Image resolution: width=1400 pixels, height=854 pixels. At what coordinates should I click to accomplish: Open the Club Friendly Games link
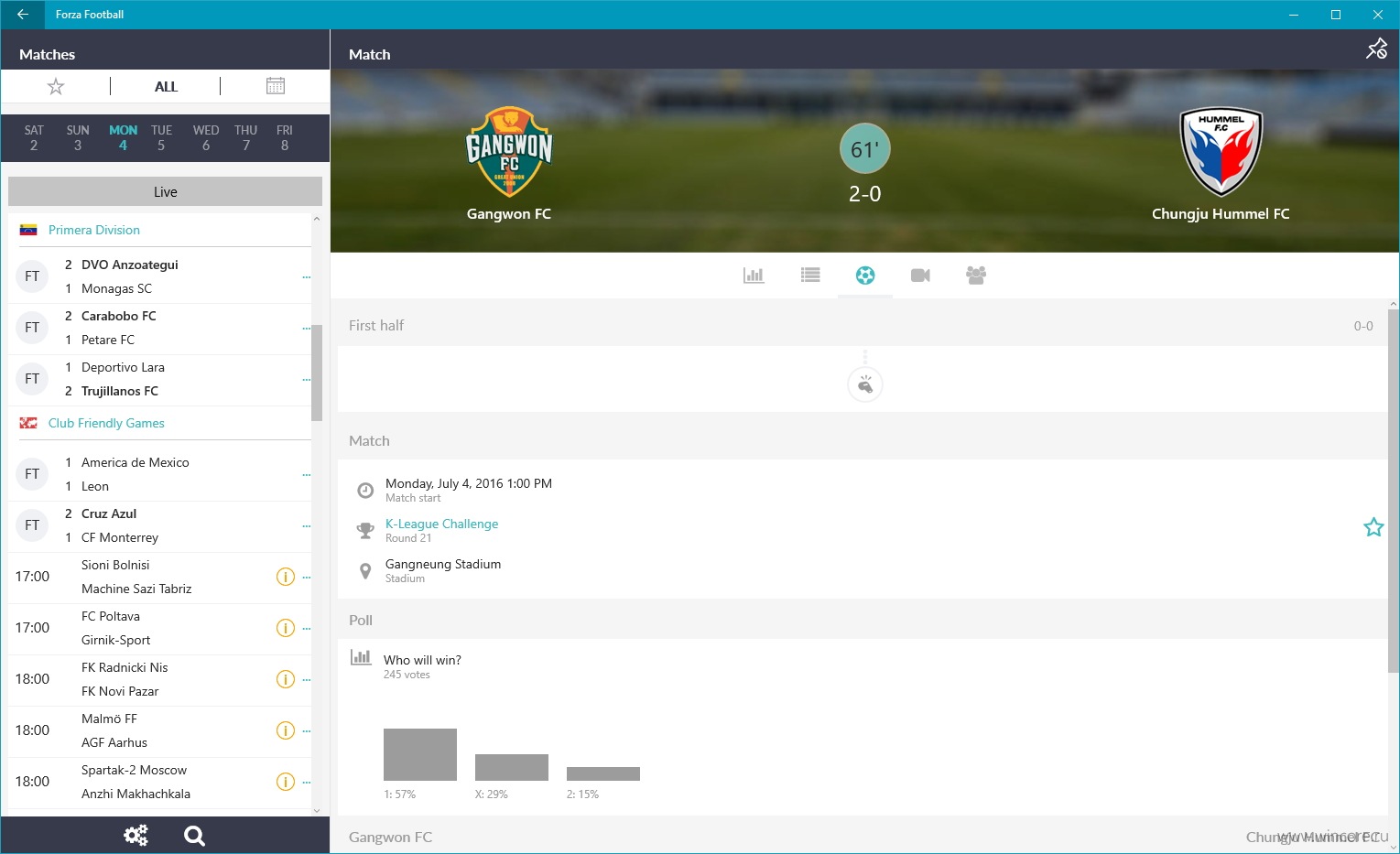tap(106, 423)
